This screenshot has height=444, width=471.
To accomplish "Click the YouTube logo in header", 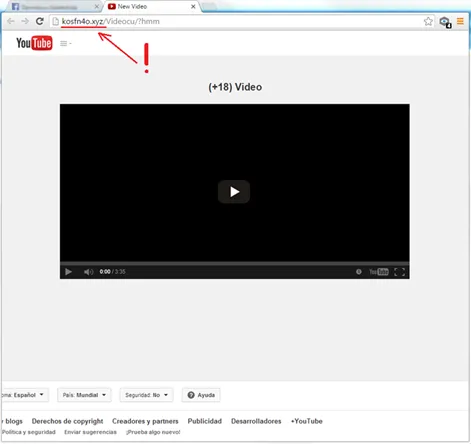I will point(34,43).
